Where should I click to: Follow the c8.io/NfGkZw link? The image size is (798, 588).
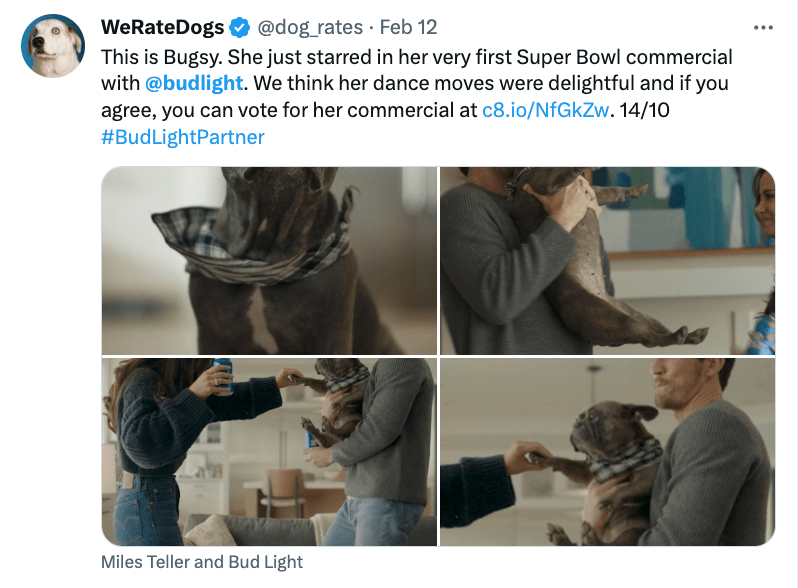click(x=546, y=109)
